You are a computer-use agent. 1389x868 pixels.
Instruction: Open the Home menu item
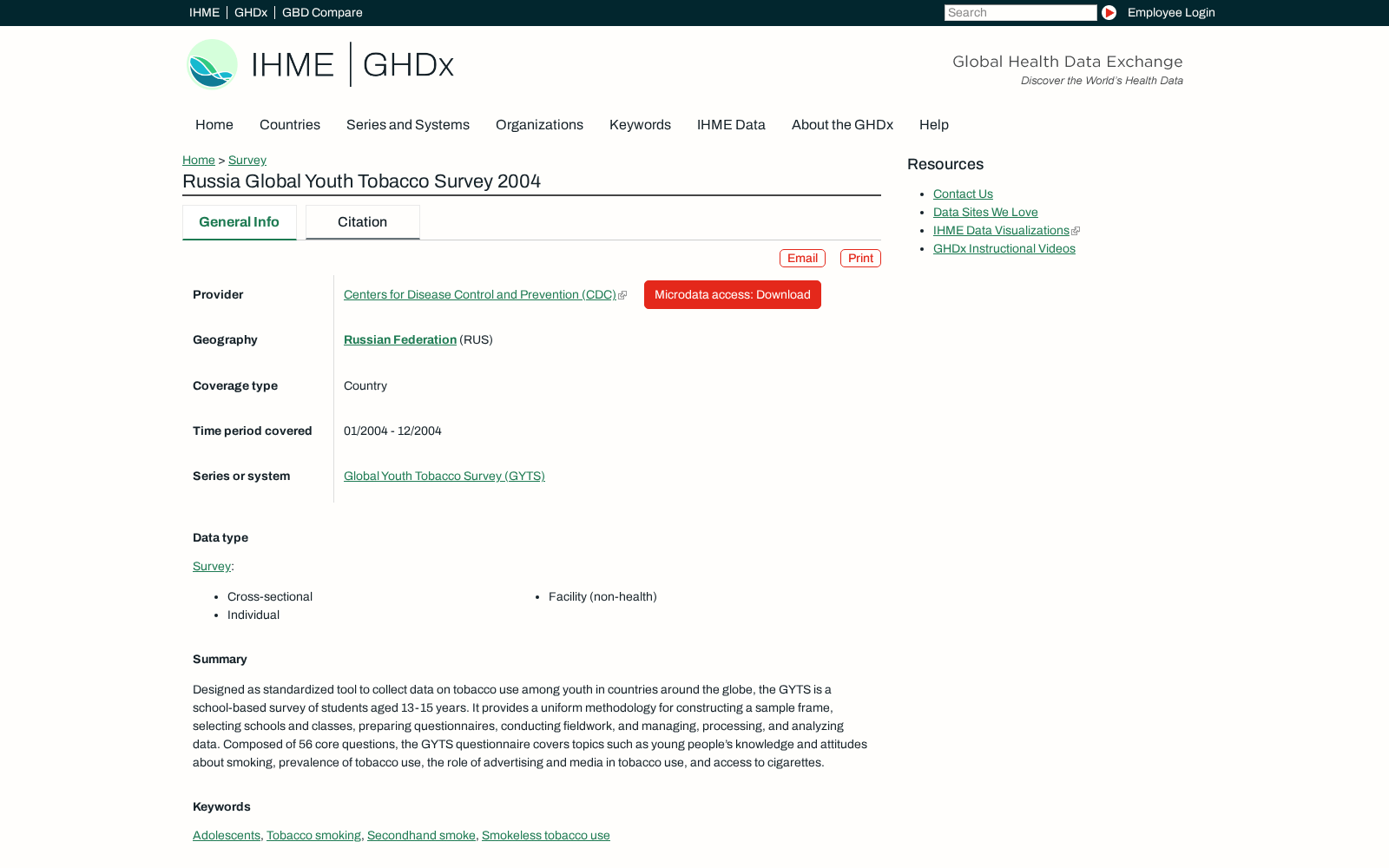coord(214,125)
